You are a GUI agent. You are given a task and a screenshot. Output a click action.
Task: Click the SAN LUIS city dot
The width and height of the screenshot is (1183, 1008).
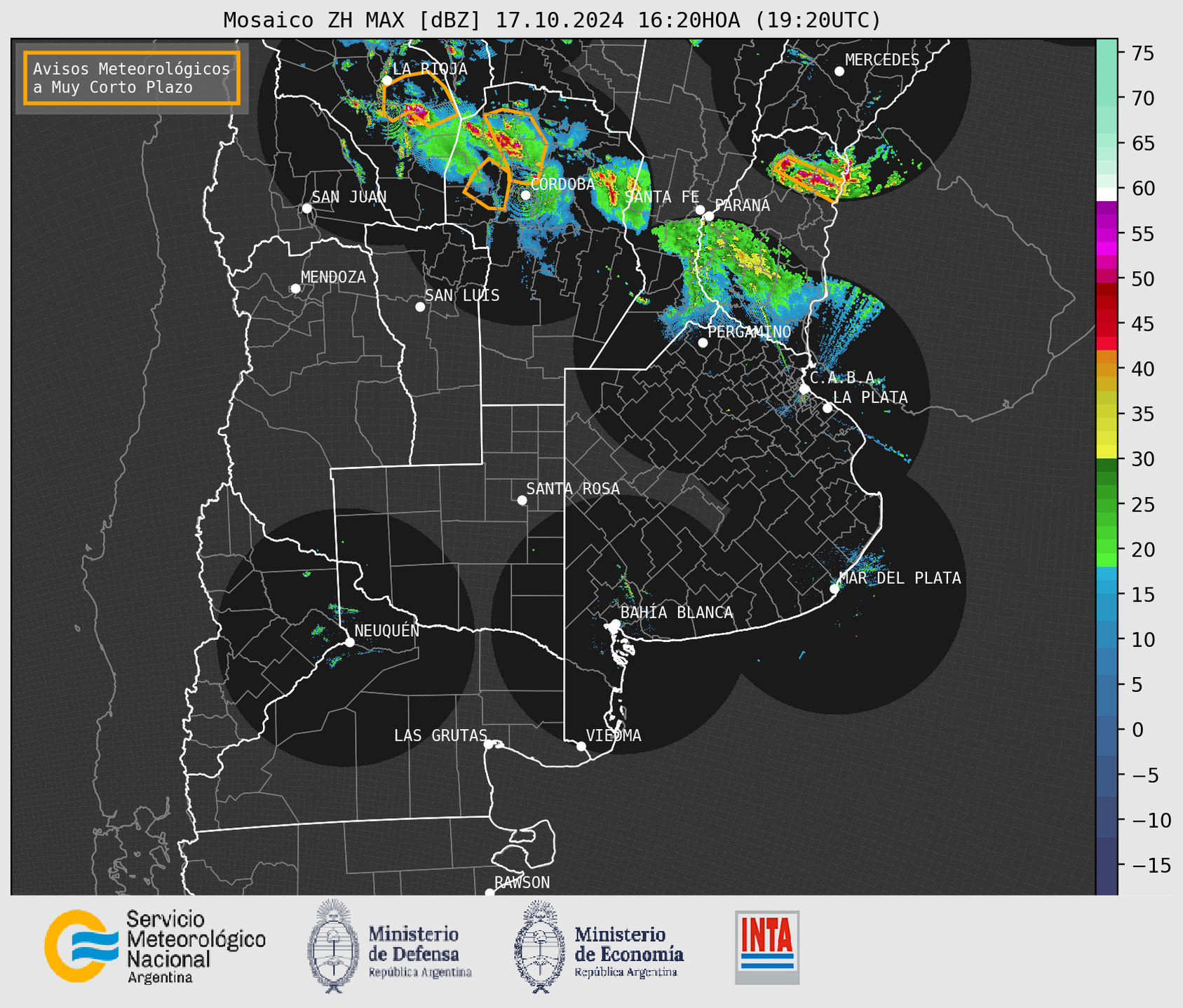[x=420, y=307]
